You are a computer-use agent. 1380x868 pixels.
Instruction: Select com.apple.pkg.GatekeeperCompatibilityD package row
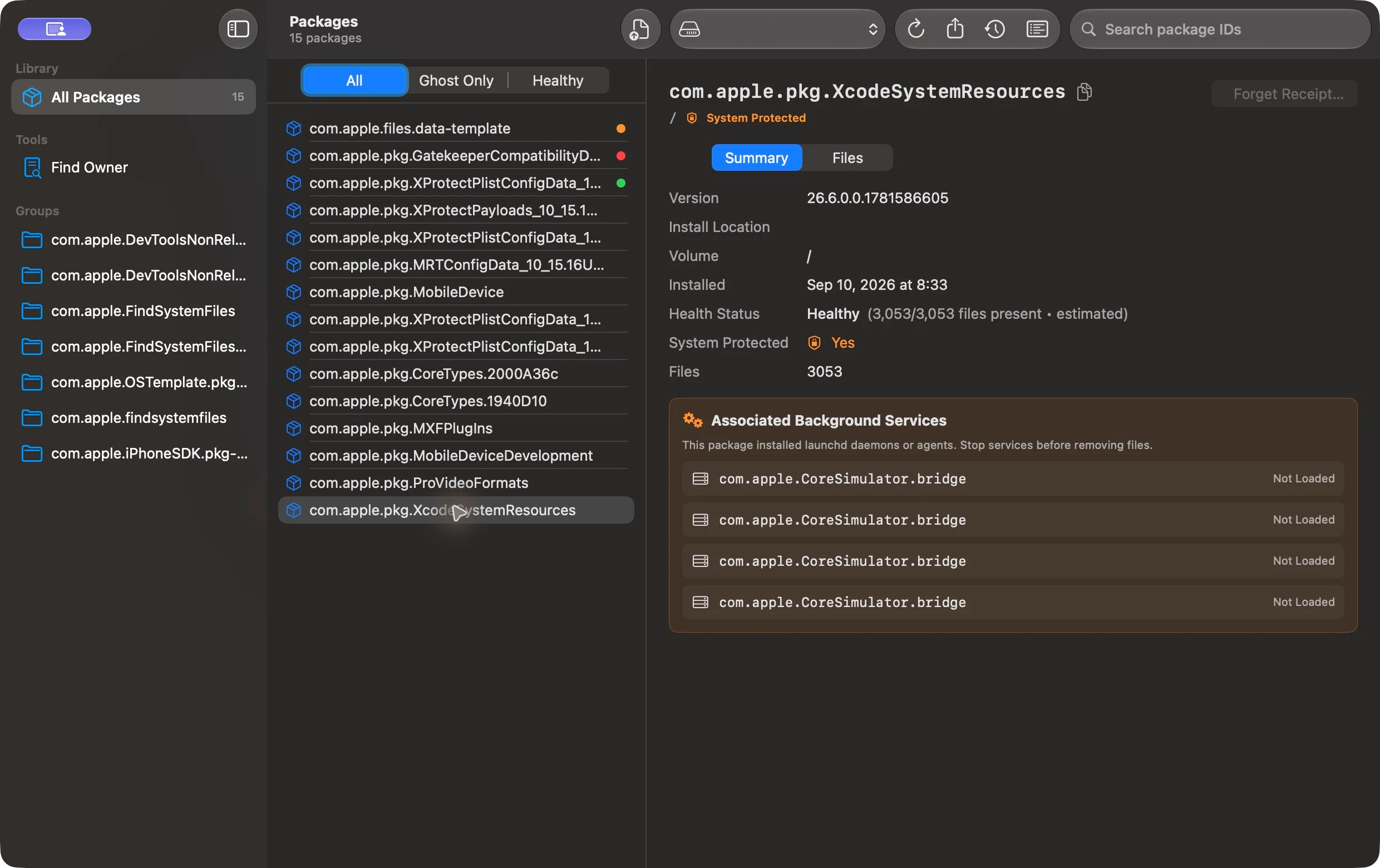pyautogui.click(x=456, y=155)
